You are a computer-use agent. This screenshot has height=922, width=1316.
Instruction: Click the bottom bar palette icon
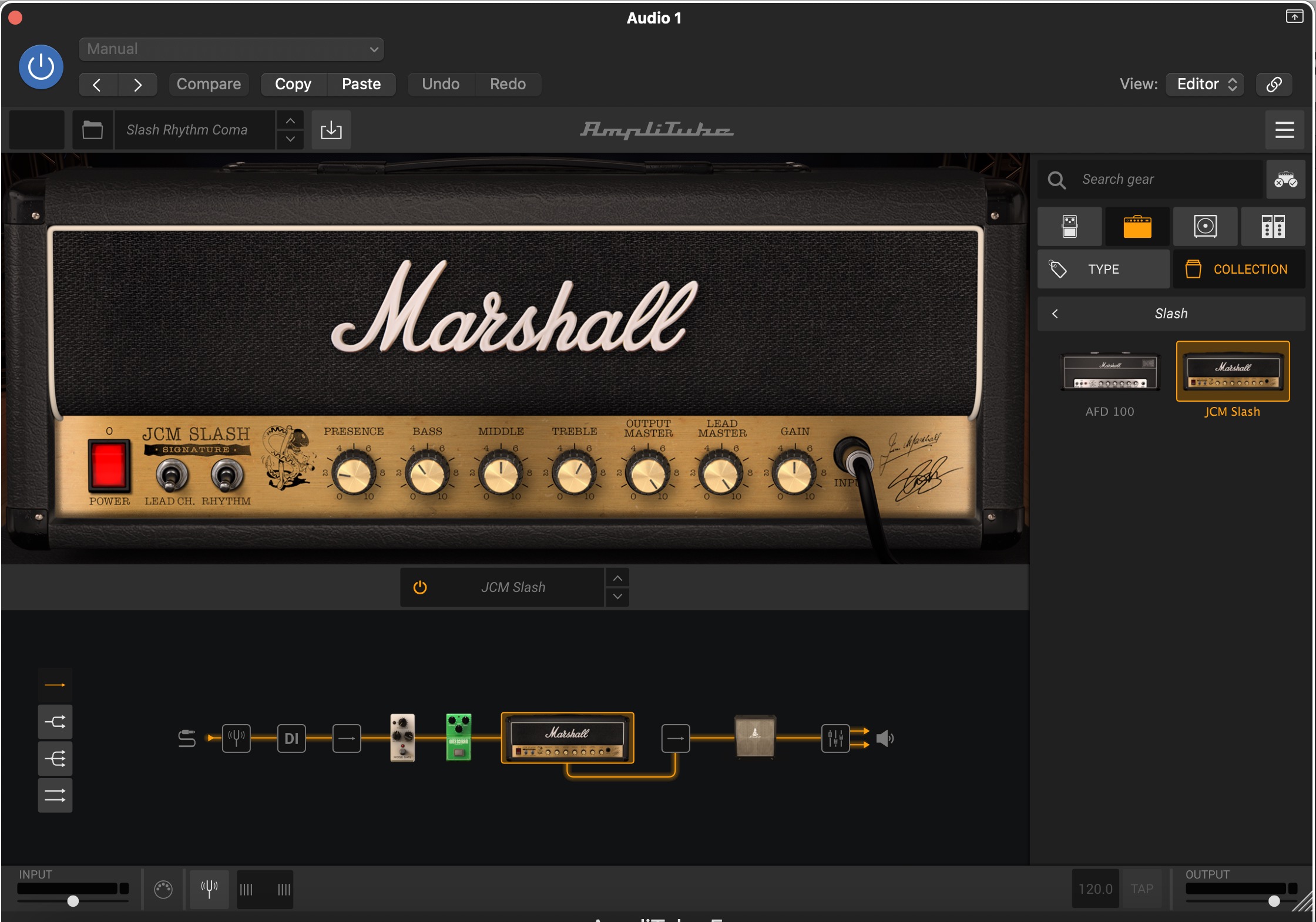(163, 890)
